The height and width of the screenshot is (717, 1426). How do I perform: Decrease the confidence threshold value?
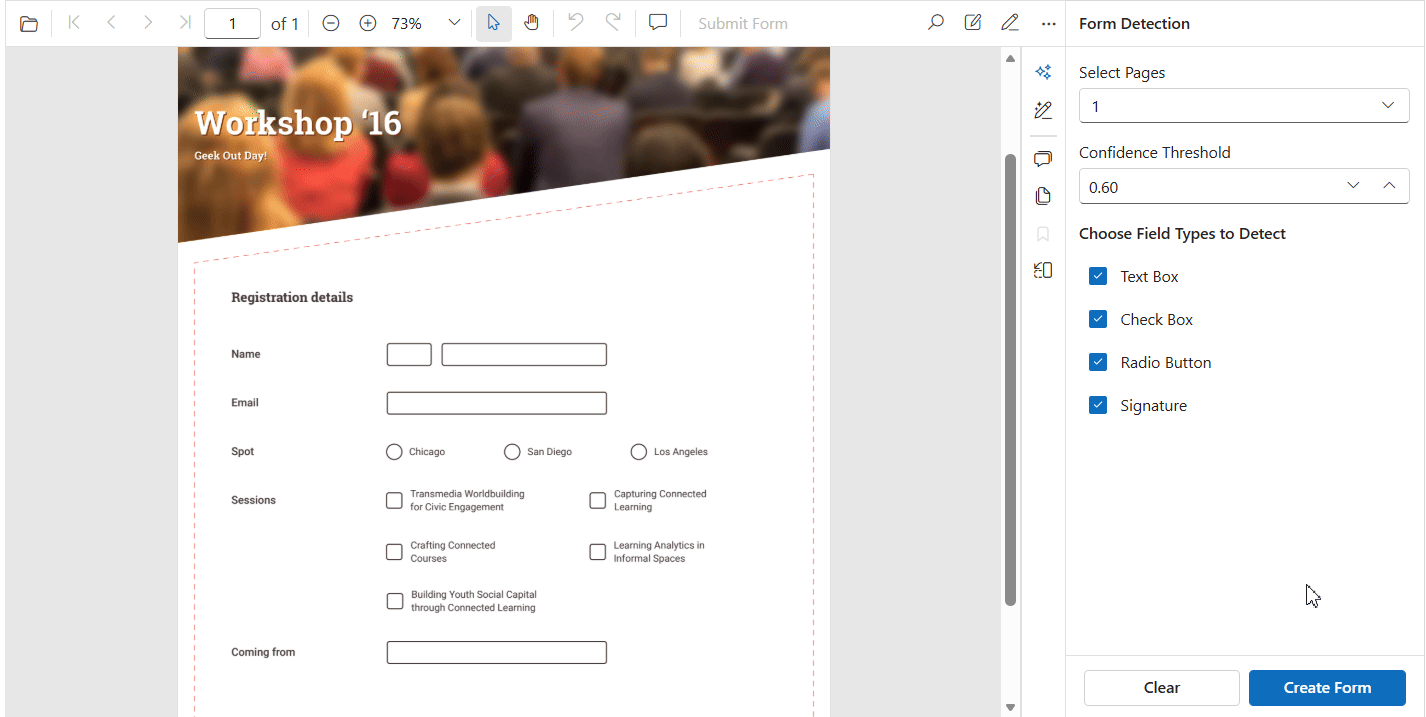point(1354,186)
